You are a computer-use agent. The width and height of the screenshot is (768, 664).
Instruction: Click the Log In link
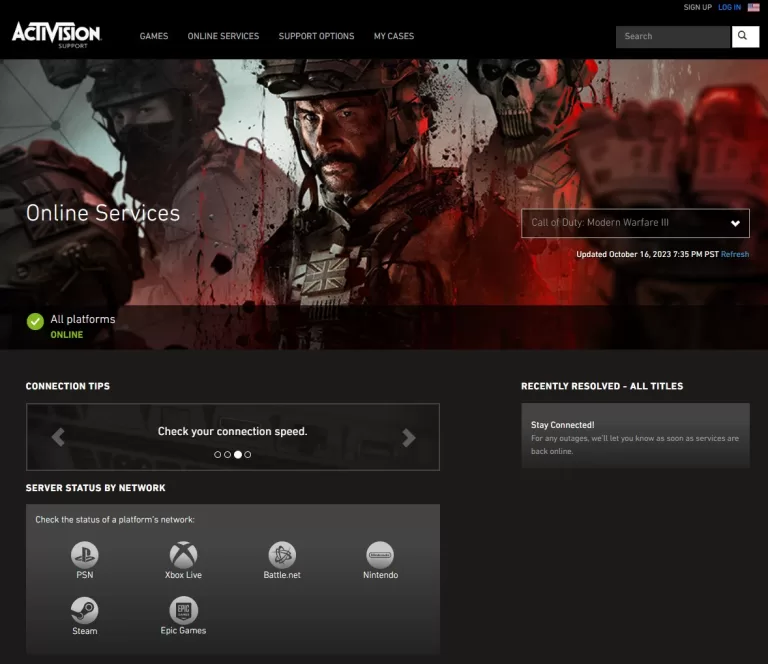[729, 7]
